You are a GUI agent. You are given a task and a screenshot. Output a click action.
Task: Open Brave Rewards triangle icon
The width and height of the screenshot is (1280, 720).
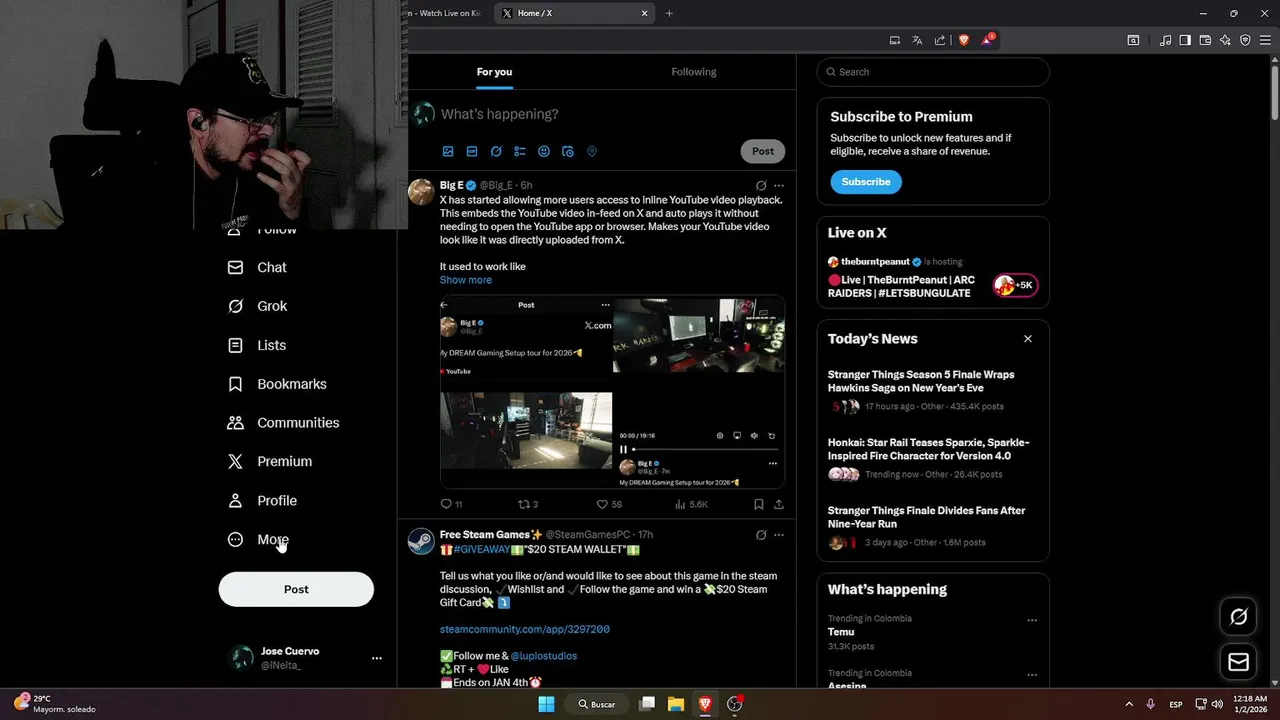coord(988,40)
